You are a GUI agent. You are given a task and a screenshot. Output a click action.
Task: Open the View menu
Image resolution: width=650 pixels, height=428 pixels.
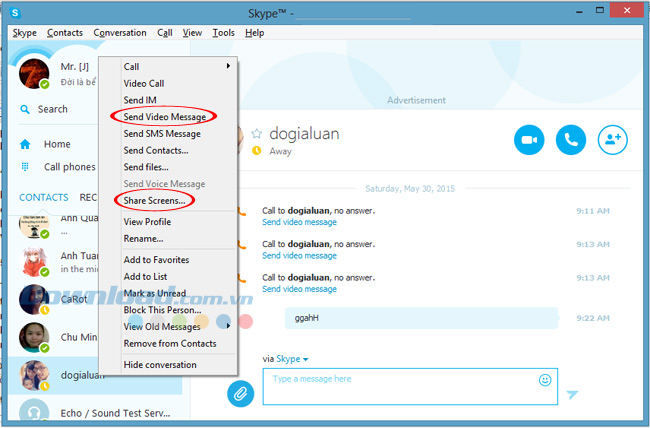pyautogui.click(x=192, y=33)
